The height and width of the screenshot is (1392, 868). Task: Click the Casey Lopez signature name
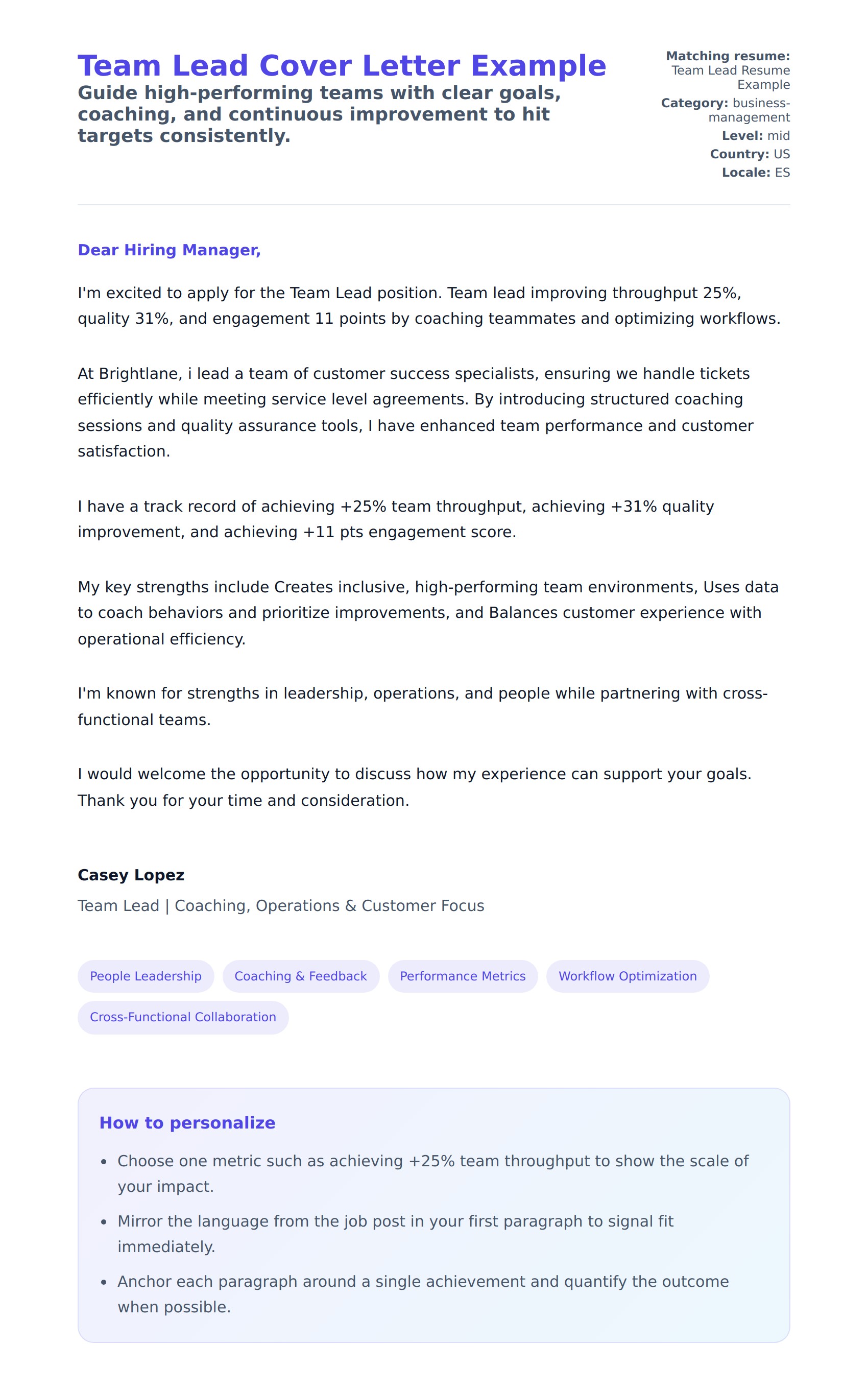pyautogui.click(x=131, y=875)
